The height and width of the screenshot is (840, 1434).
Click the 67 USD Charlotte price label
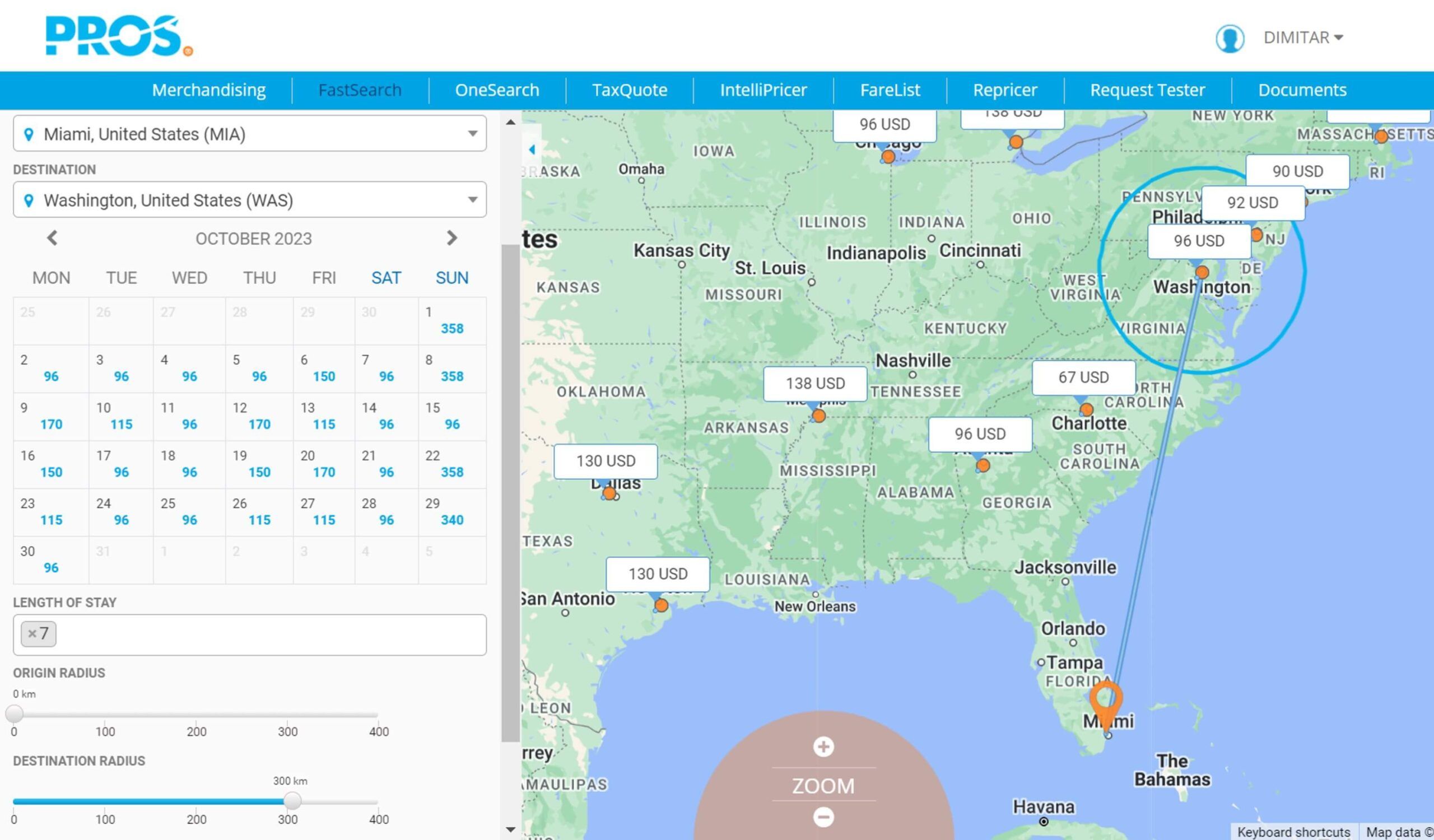1083,377
